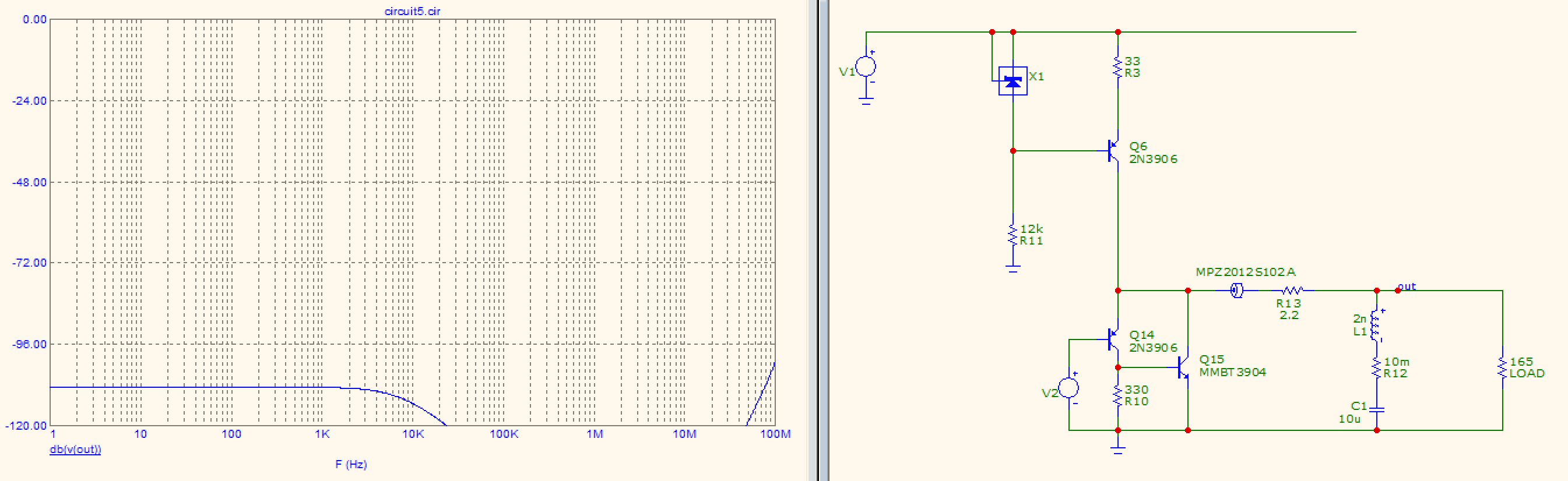
Task: Click the MPZ2012S102A part label
Action: (1246, 272)
